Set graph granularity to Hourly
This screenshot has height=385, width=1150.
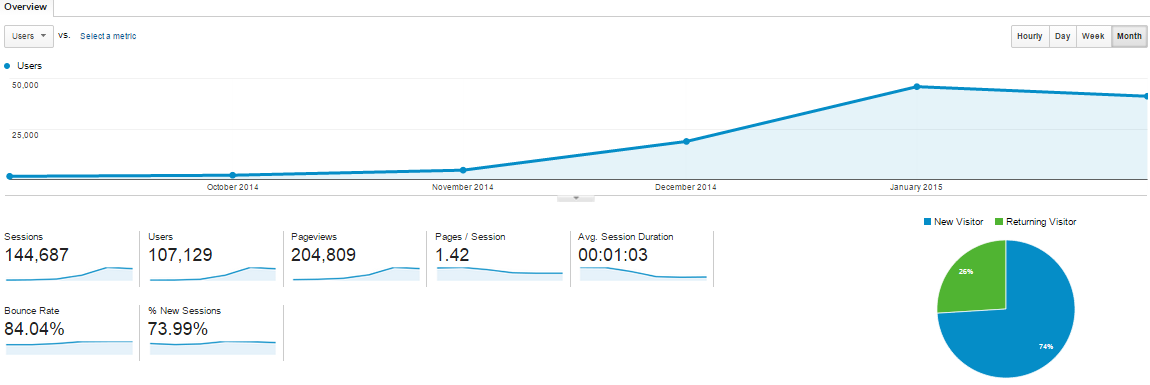pyautogui.click(x=1030, y=37)
